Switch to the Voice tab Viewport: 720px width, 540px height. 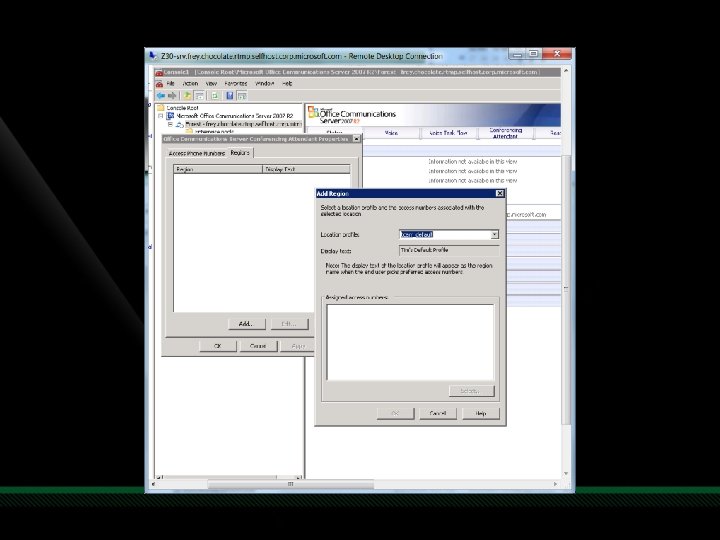pos(391,133)
